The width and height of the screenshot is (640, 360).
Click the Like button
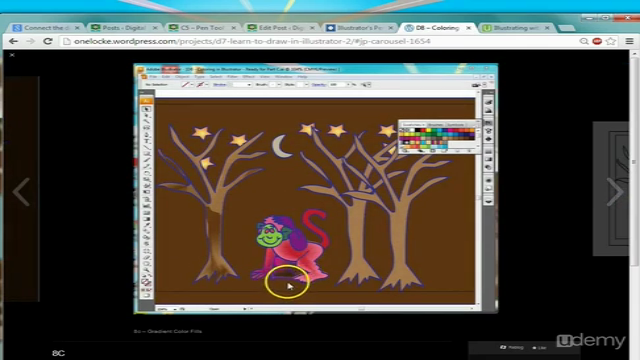coord(540,348)
